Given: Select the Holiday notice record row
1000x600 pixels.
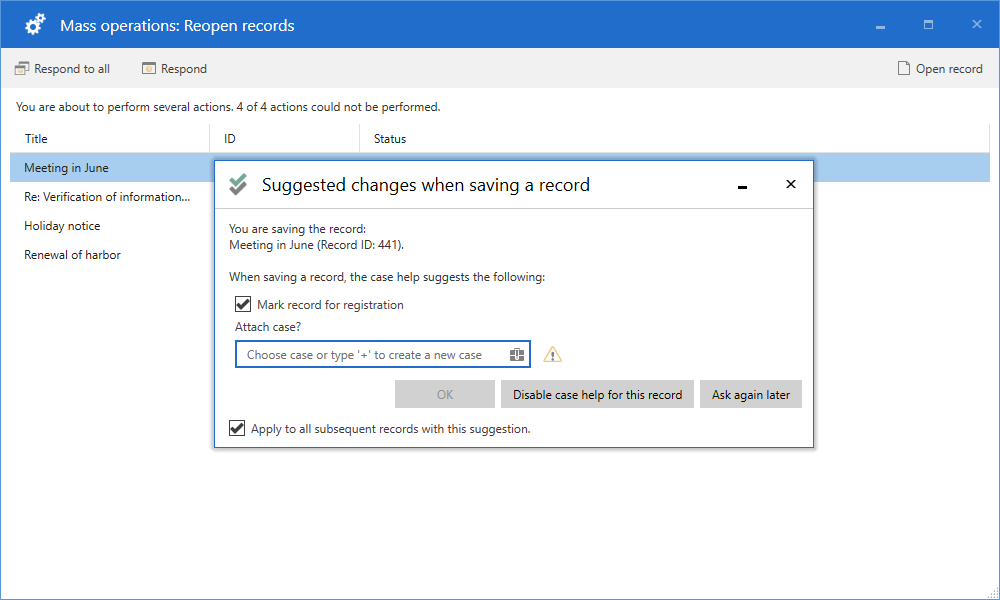Looking at the screenshot, I should pos(63,226).
